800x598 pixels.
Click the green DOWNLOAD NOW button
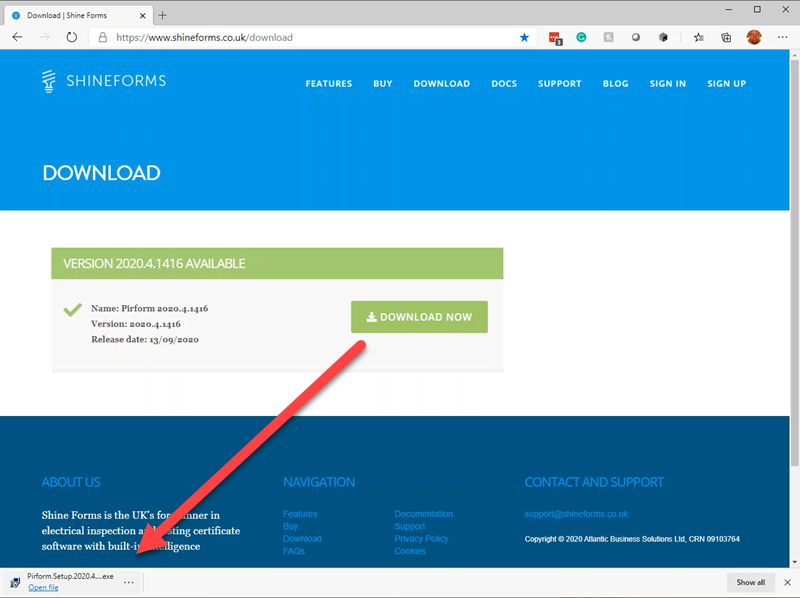coord(419,317)
